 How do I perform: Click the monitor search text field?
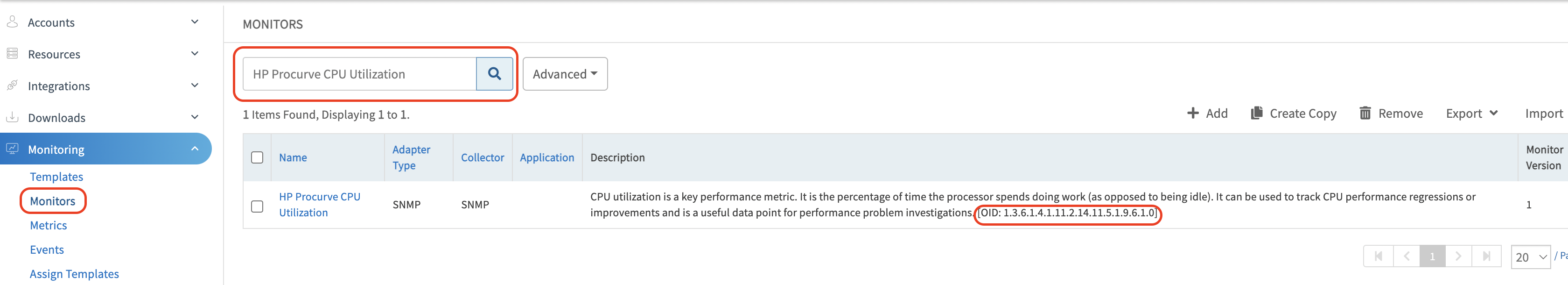click(359, 74)
